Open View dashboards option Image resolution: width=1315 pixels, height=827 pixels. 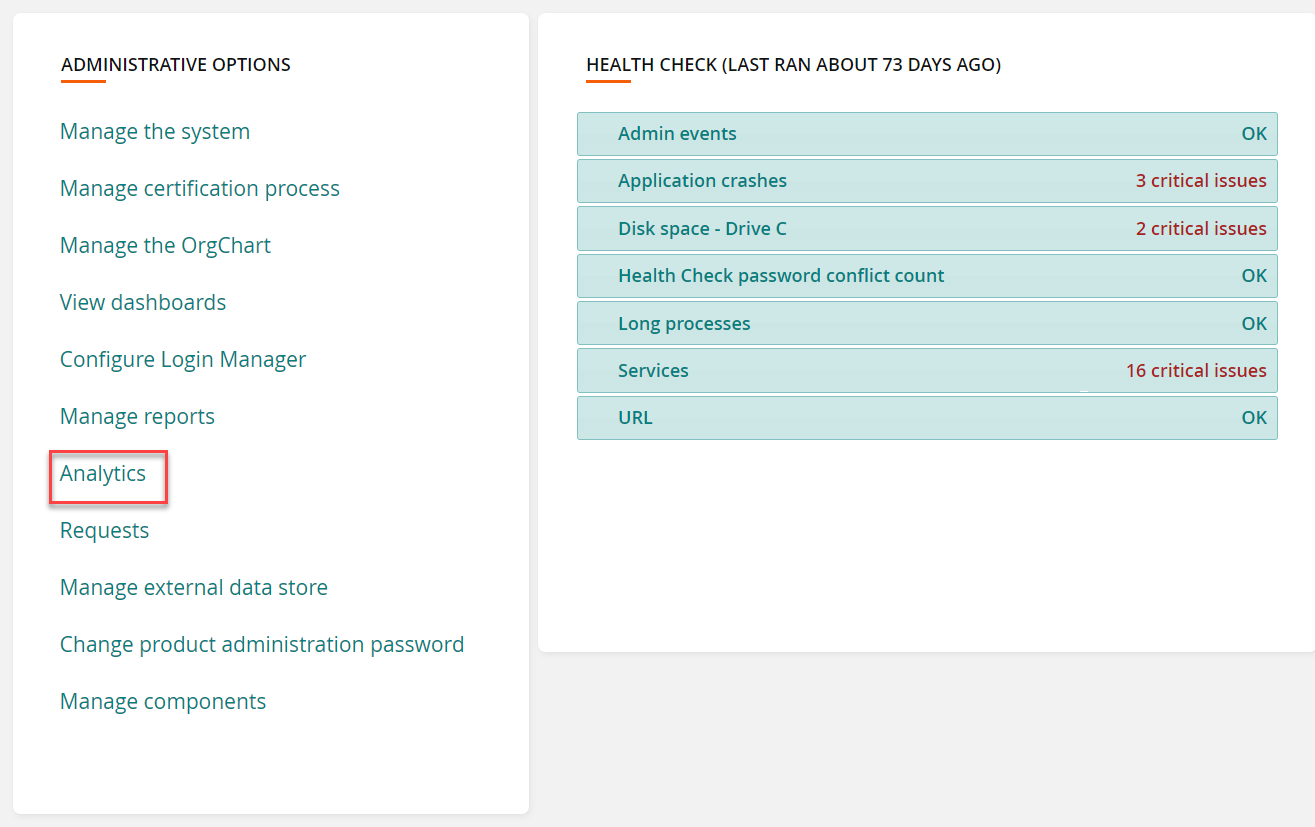[x=143, y=303]
